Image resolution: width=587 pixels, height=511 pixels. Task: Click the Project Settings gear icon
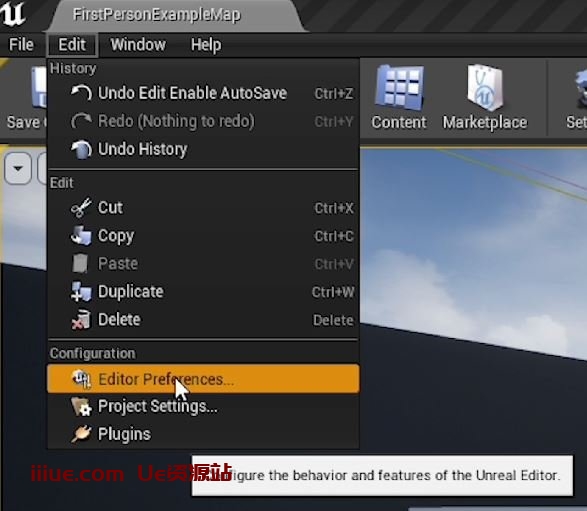[x=81, y=407]
